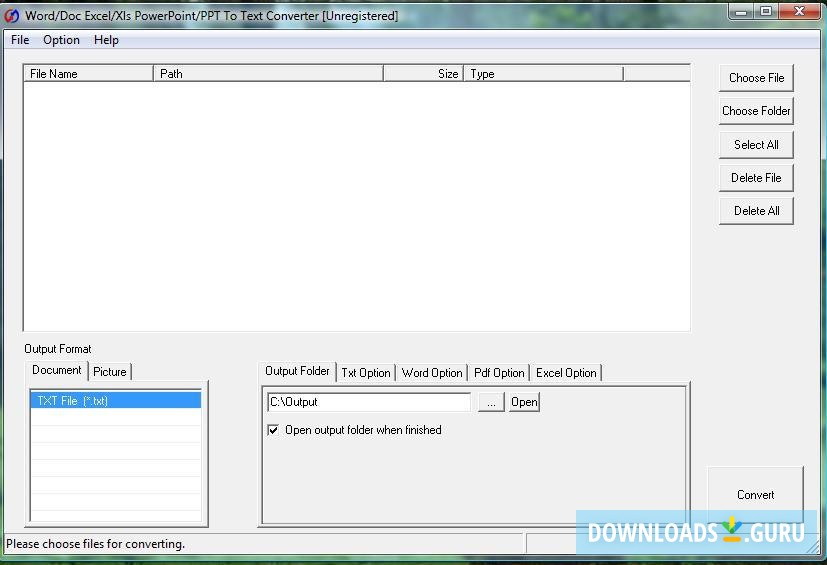Image resolution: width=827 pixels, height=565 pixels.
Task: Maximize the converter window
Action: point(766,12)
